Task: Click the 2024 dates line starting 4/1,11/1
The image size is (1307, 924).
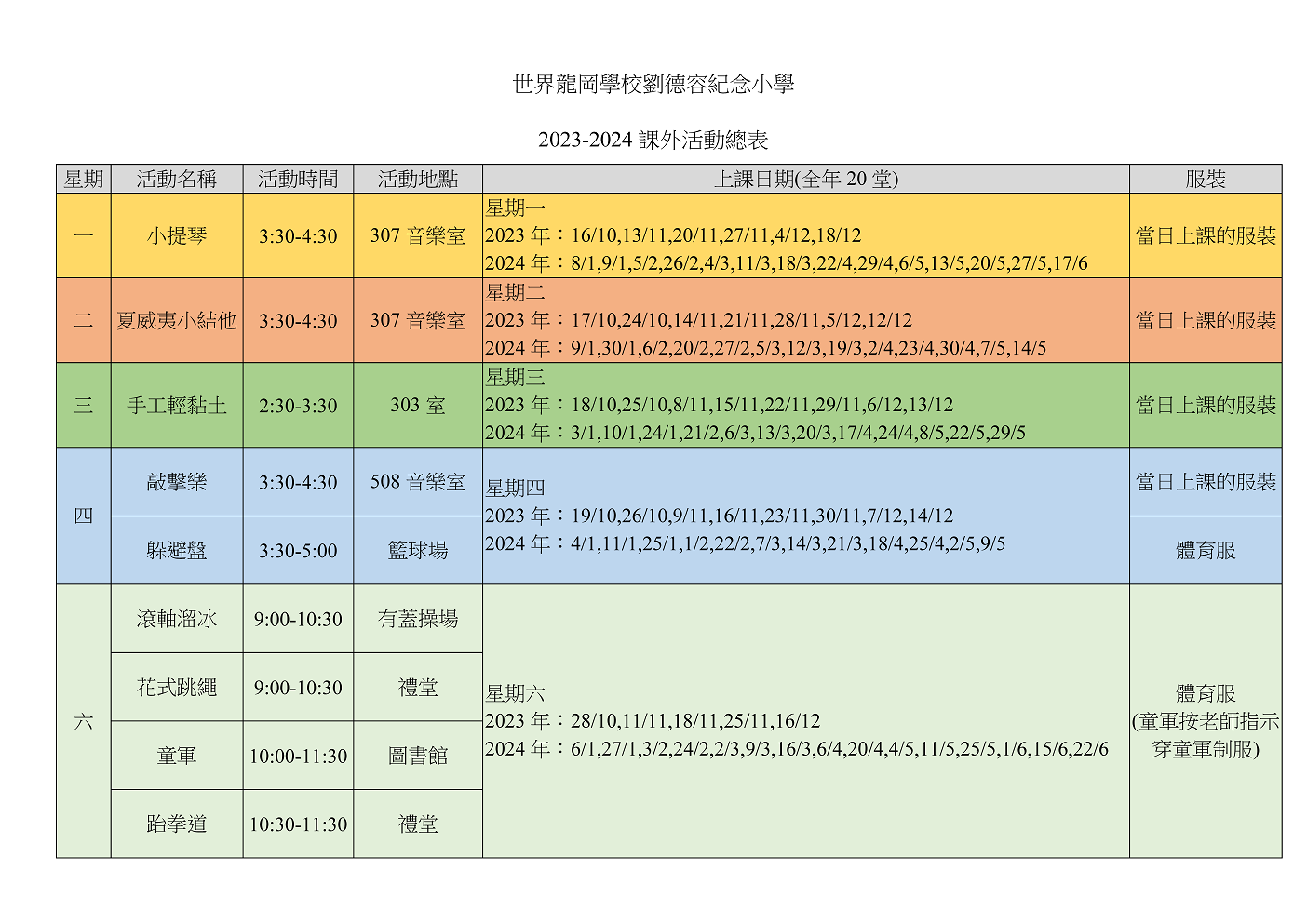Action: click(746, 543)
